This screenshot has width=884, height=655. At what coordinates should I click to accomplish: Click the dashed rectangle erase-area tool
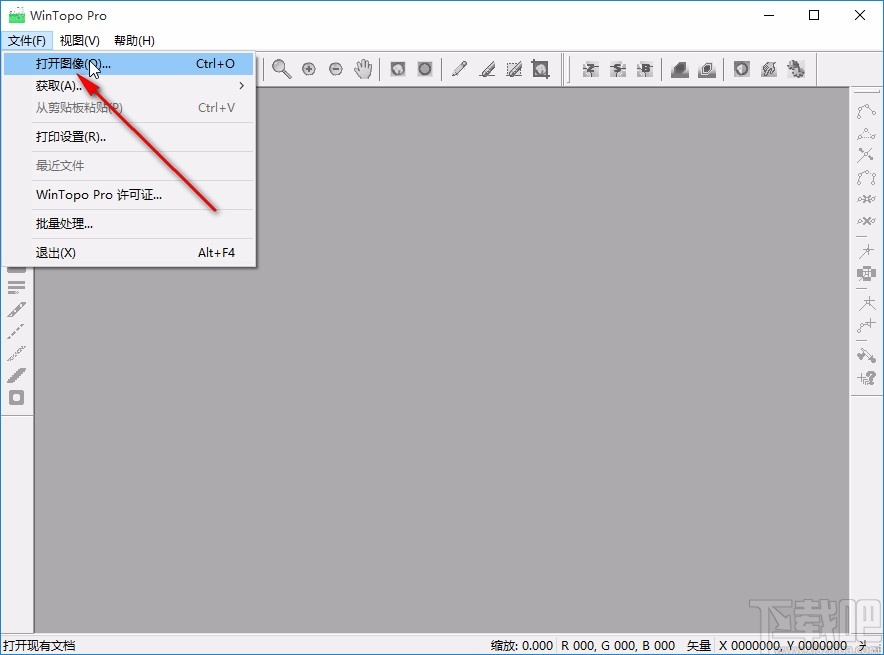[x=514, y=69]
